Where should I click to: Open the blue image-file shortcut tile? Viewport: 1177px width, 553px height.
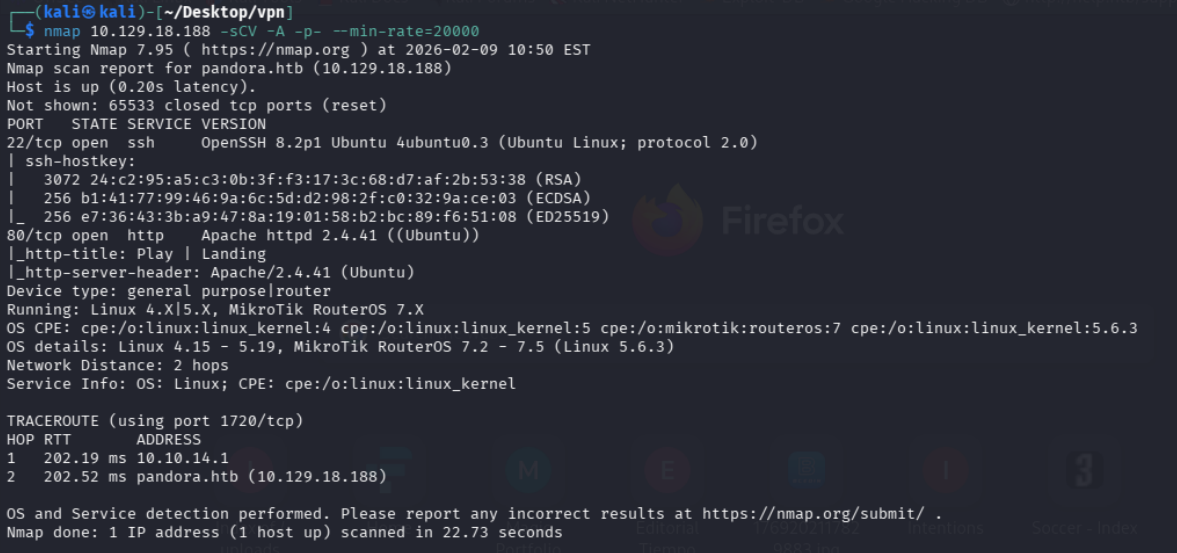[x=806, y=472]
